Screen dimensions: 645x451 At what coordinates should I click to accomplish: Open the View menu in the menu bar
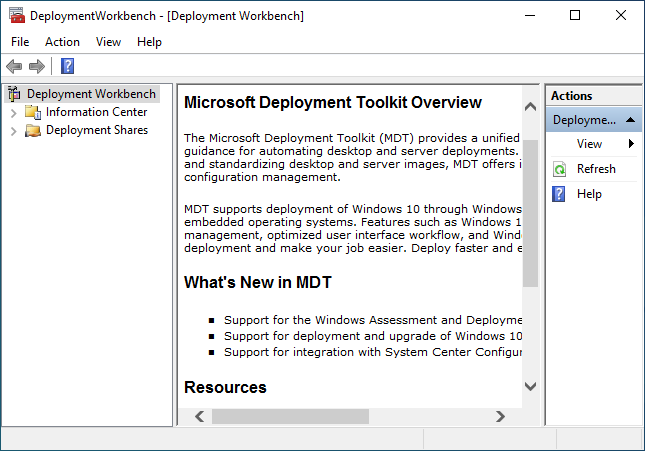(108, 42)
